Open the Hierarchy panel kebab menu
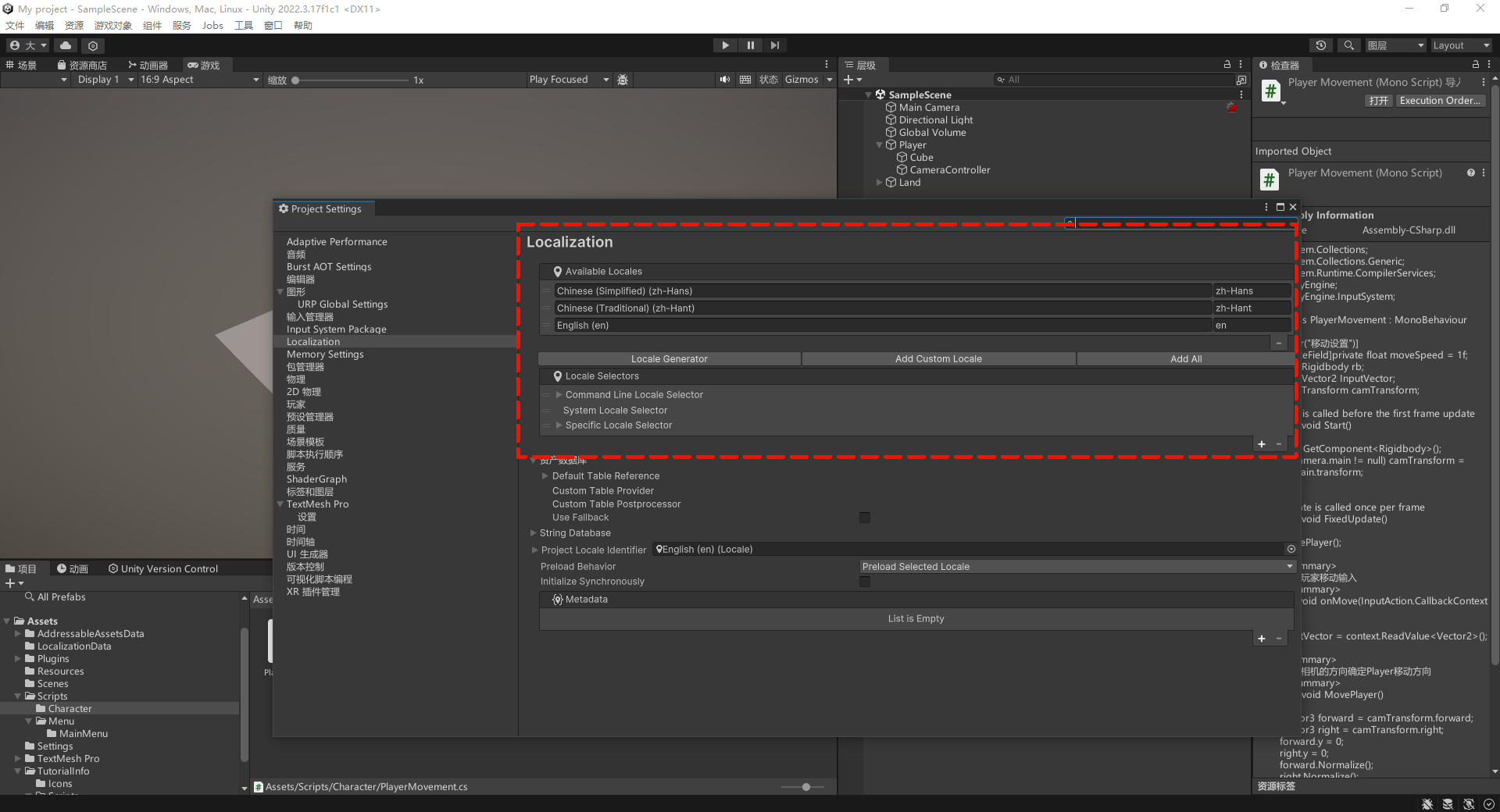The width and height of the screenshot is (1500, 812). [x=1241, y=65]
